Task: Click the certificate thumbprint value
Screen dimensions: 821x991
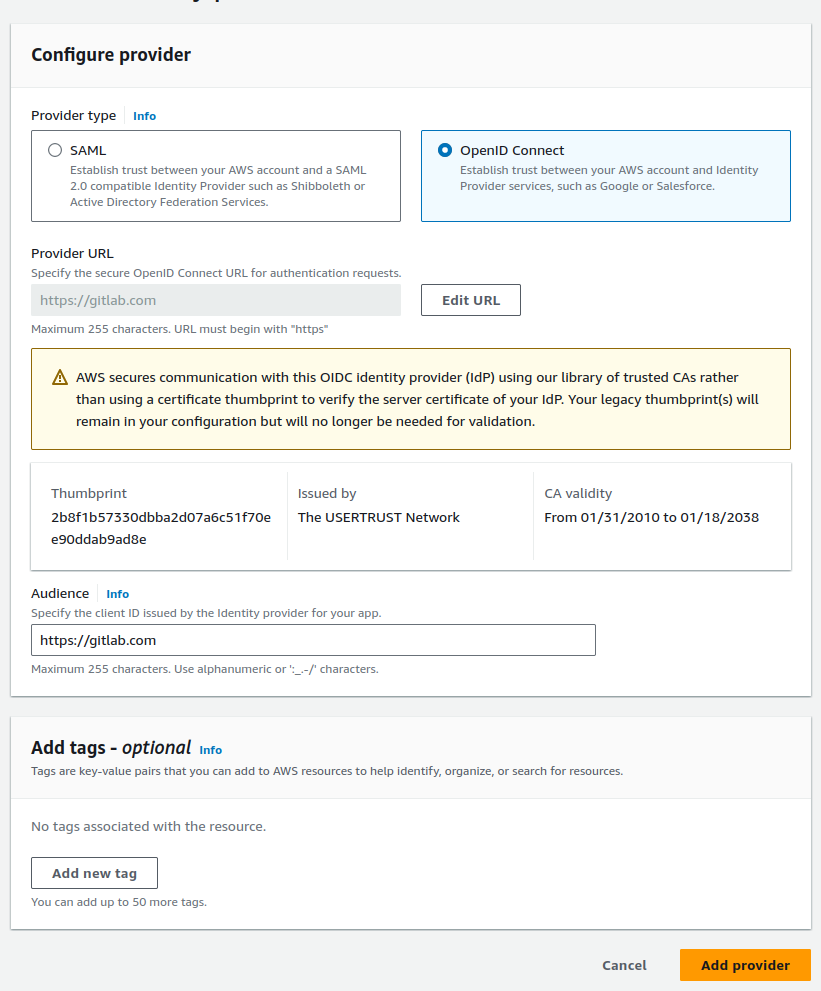Action: [161, 528]
